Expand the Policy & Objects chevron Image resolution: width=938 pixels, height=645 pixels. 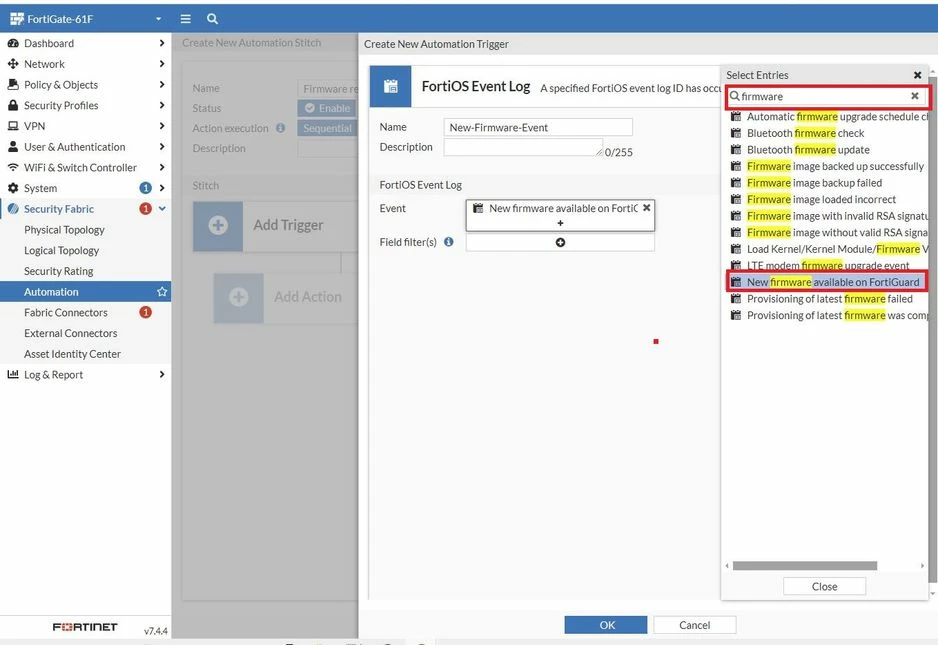(x=162, y=84)
